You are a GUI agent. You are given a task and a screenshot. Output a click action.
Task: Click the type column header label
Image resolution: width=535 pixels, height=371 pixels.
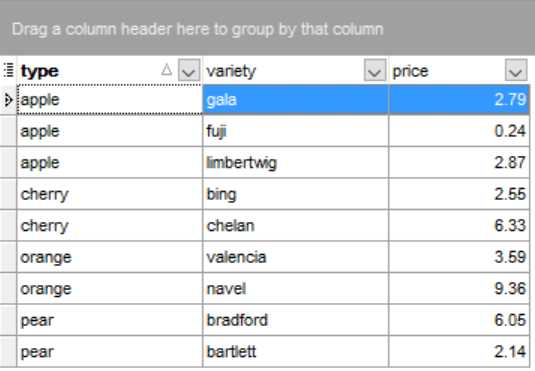click(40, 71)
